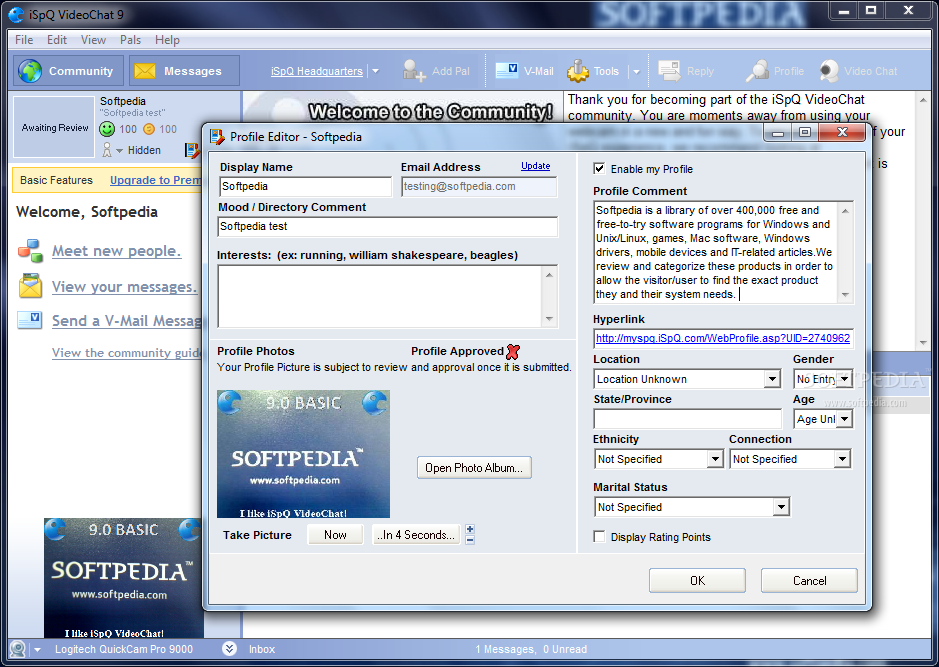
Task: Switch to the Messages tab
Action: (x=184, y=71)
